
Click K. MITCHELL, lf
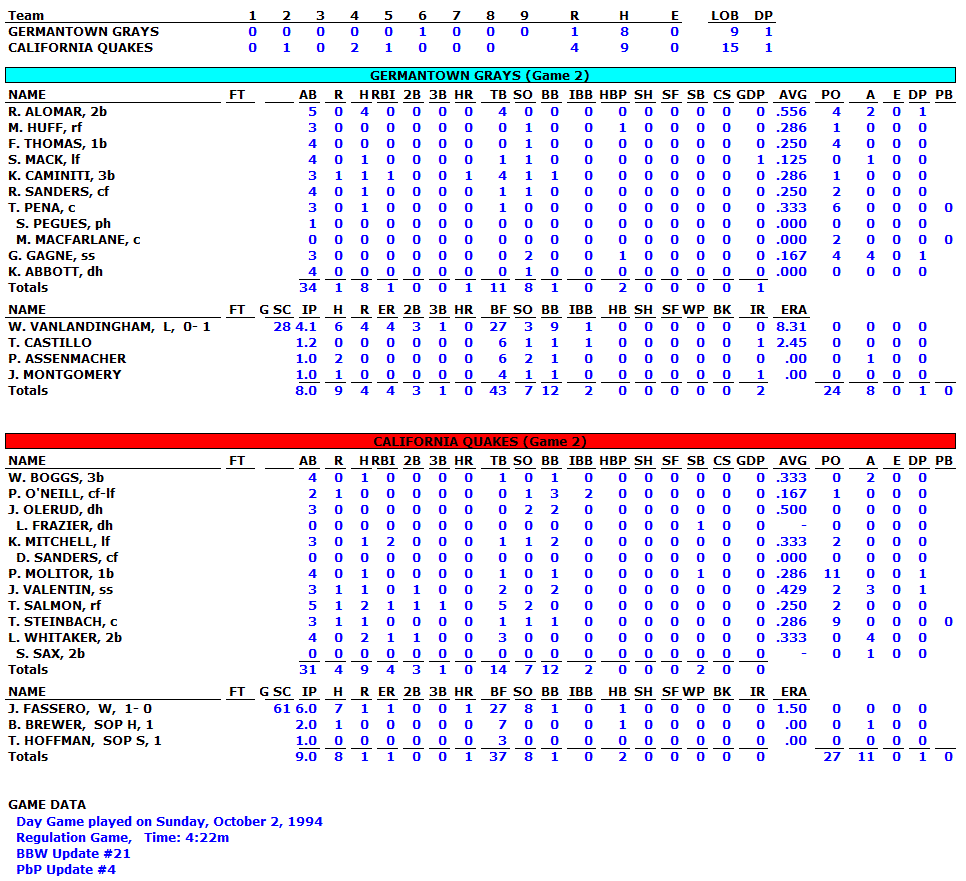click(59, 542)
